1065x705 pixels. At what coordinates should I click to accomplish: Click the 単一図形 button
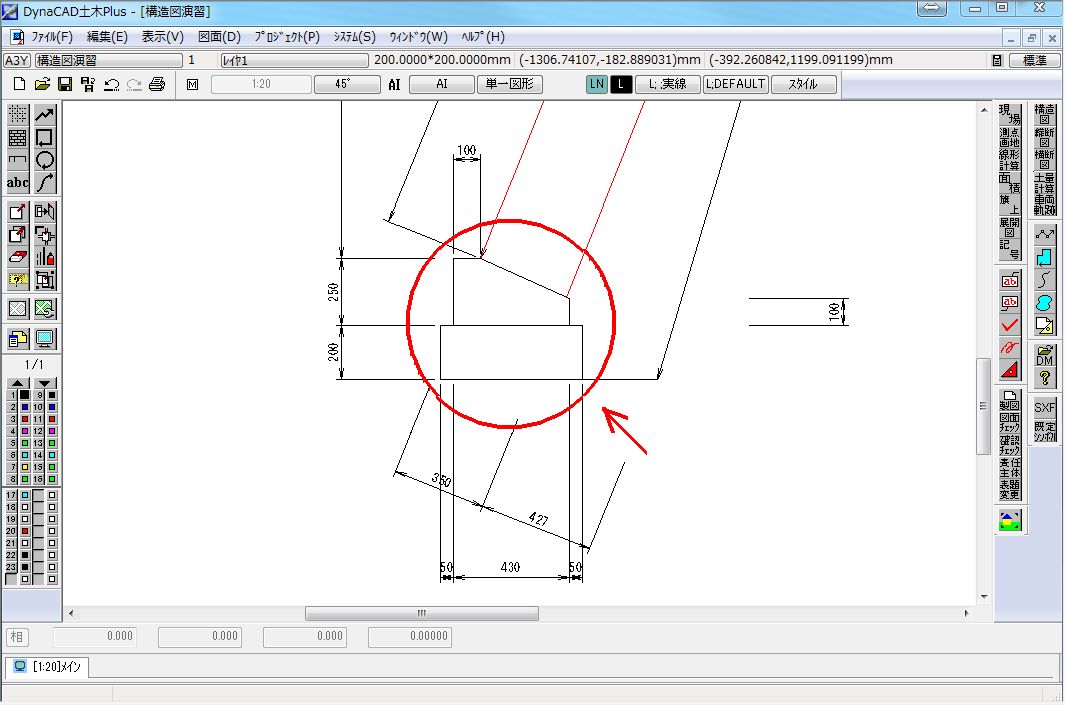[x=509, y=84]
